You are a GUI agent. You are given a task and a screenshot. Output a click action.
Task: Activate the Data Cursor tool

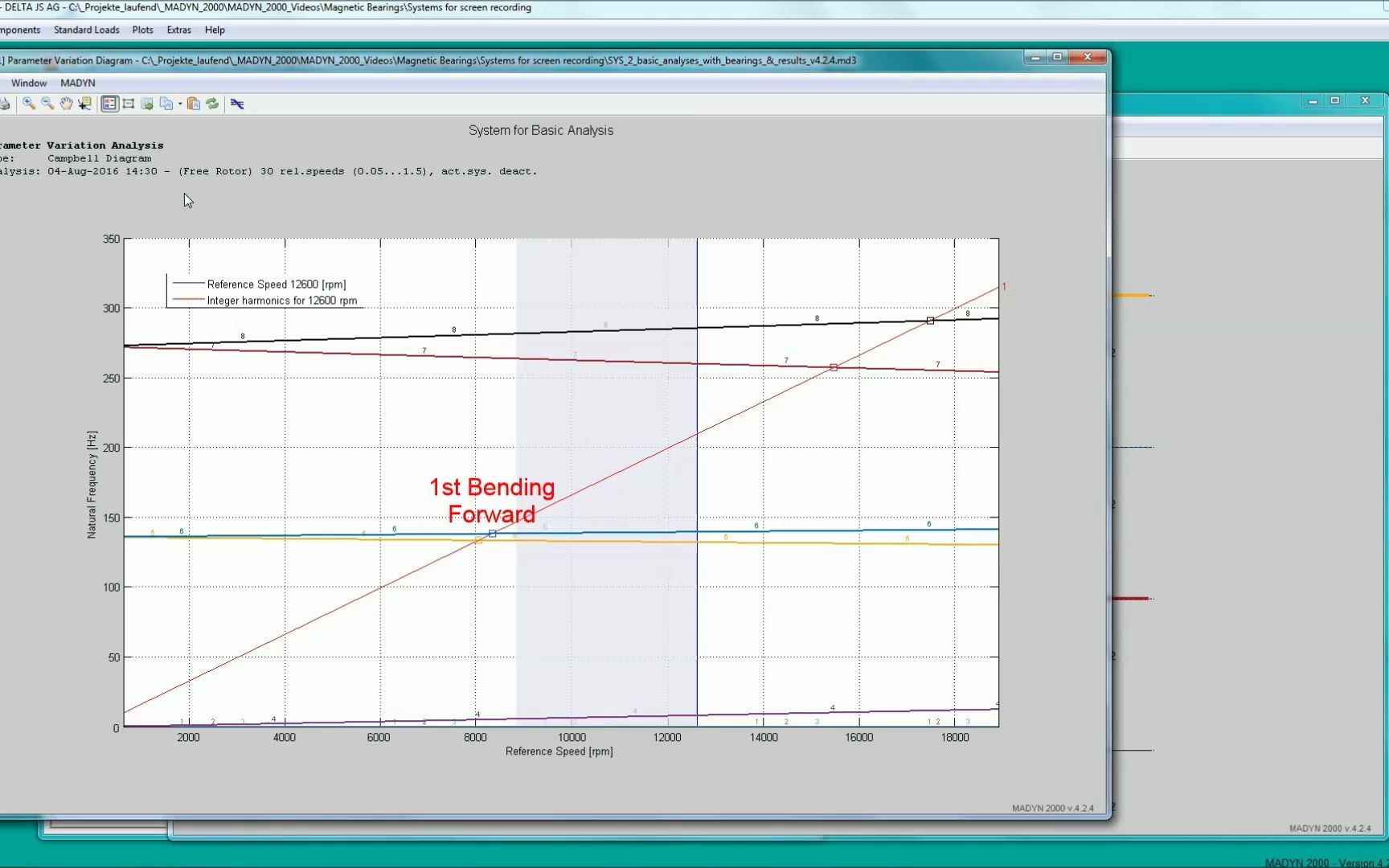click(x=84, y=104)
